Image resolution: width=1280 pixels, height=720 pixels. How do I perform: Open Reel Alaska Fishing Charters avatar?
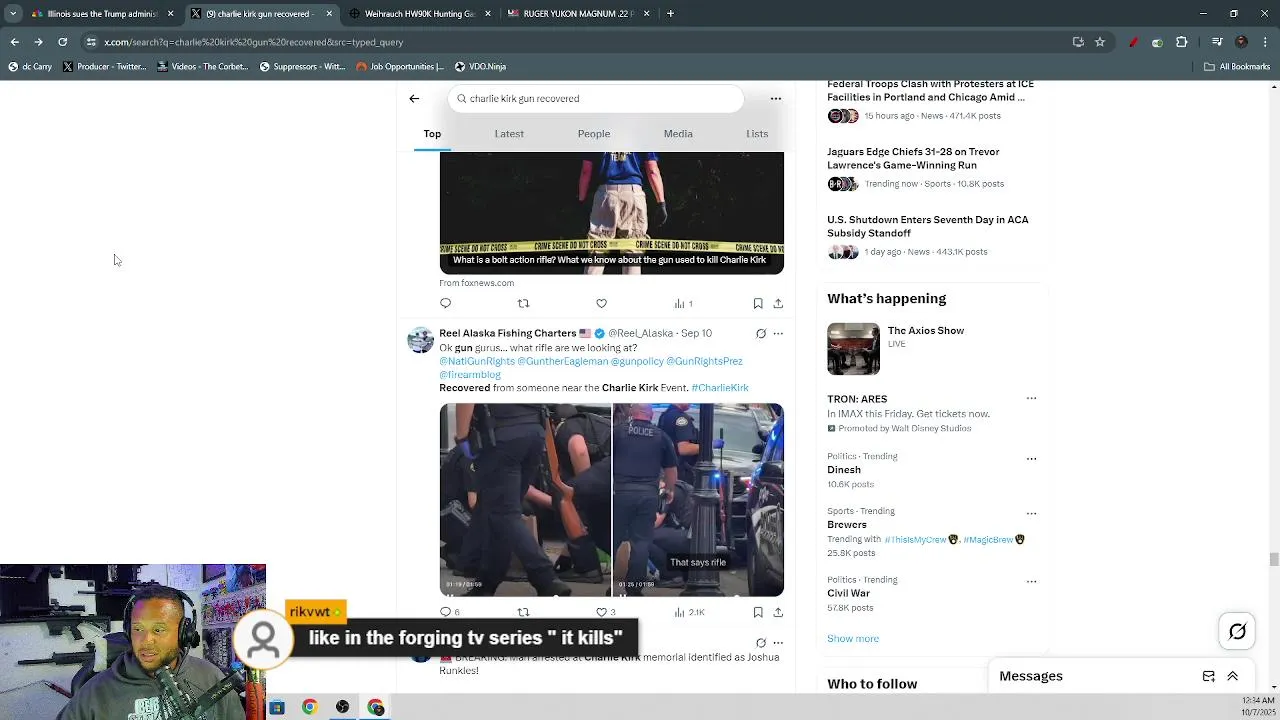[x=420, y=340]
